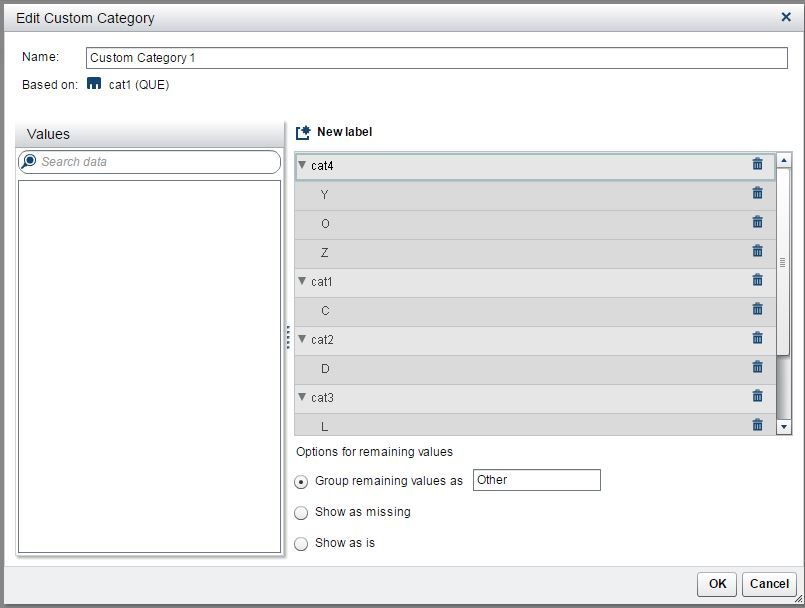Remove value C using trash icon
The height and width of the screenshot is (608, 805).
coord(757,309)
